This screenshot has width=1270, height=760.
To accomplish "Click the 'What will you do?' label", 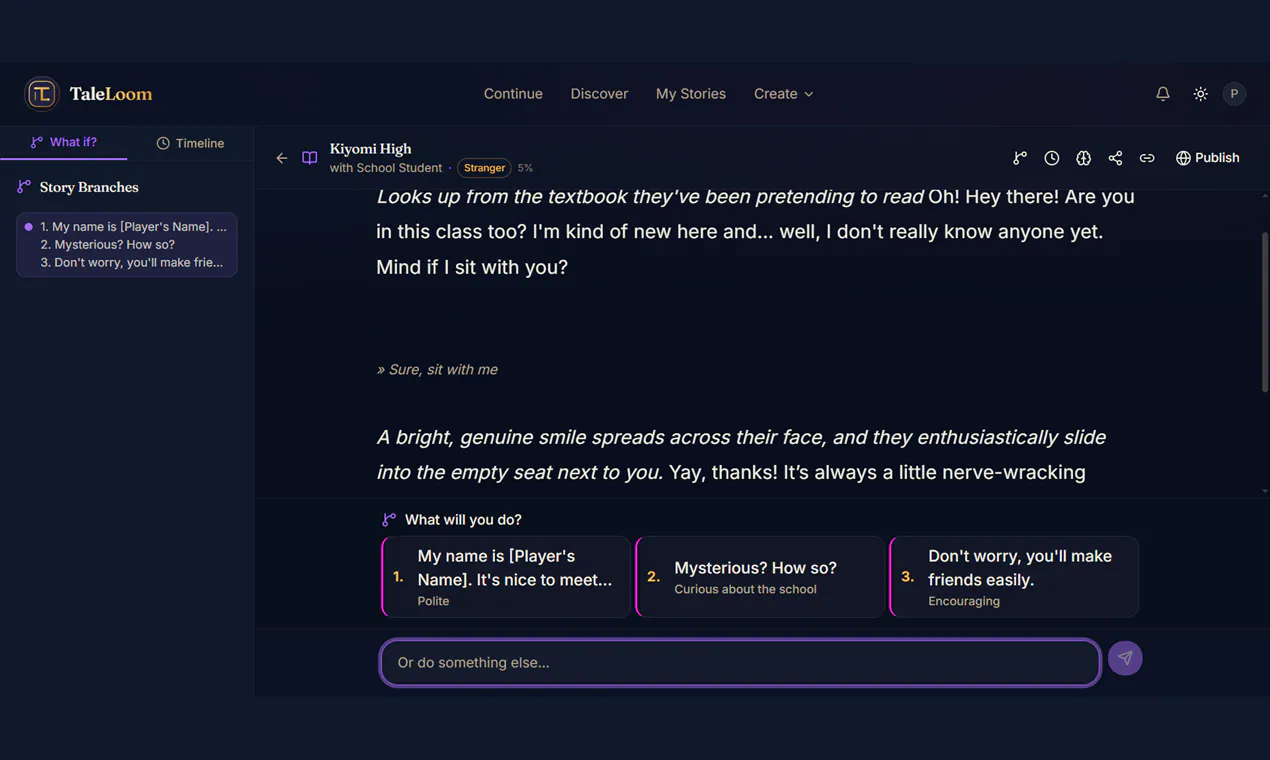I will pos(463,520).
